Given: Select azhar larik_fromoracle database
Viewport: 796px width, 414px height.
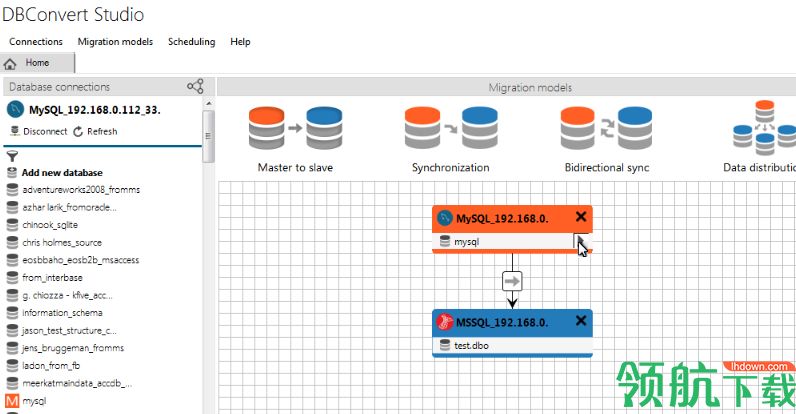Looking at the screenshot, I should pos(70,208).
